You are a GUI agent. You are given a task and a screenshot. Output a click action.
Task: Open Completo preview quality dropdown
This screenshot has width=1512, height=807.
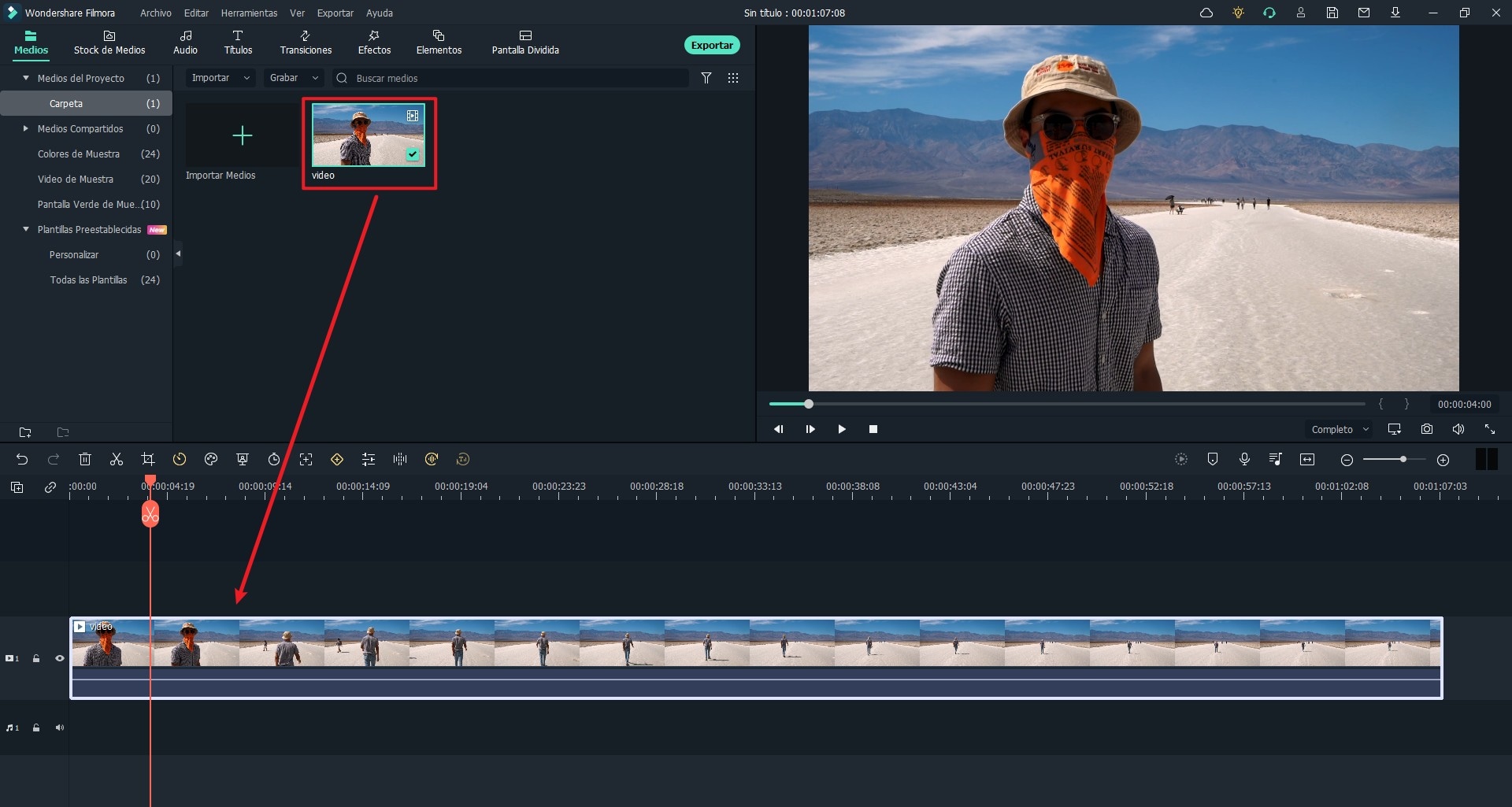[x=1340, y=429]
